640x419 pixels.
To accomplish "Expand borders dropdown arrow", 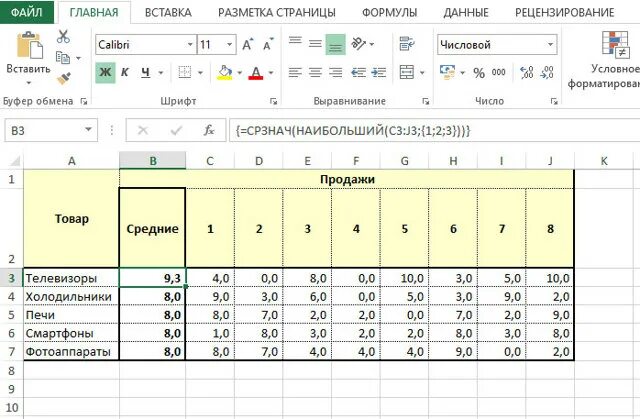I will pyautogui.click(x=200, y=73).
